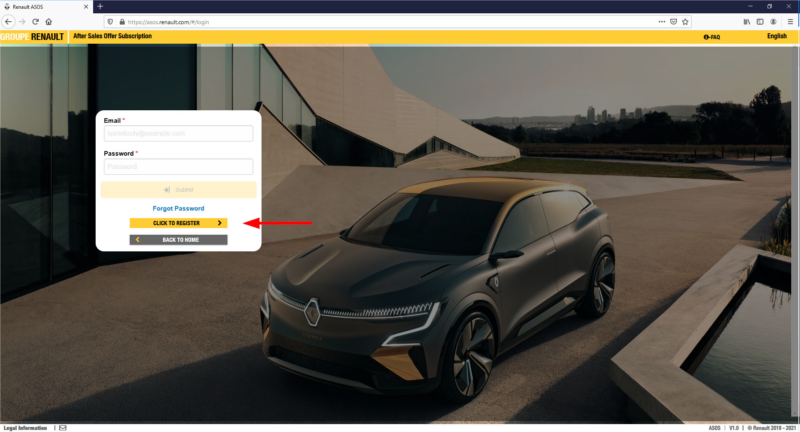The height and width of the screenshot is (432, 800).
Task: Click the Forgot Password link
Action: point(178,208)
